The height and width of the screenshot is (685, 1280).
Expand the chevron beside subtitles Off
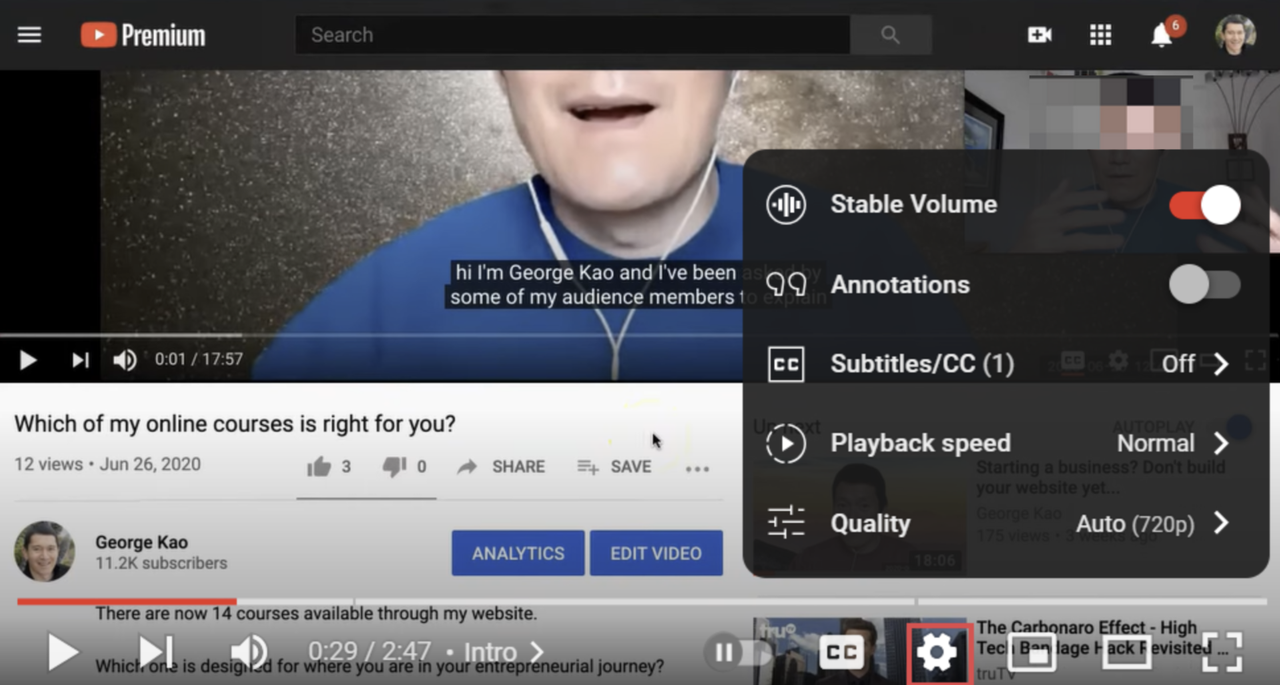point(1221,364)
